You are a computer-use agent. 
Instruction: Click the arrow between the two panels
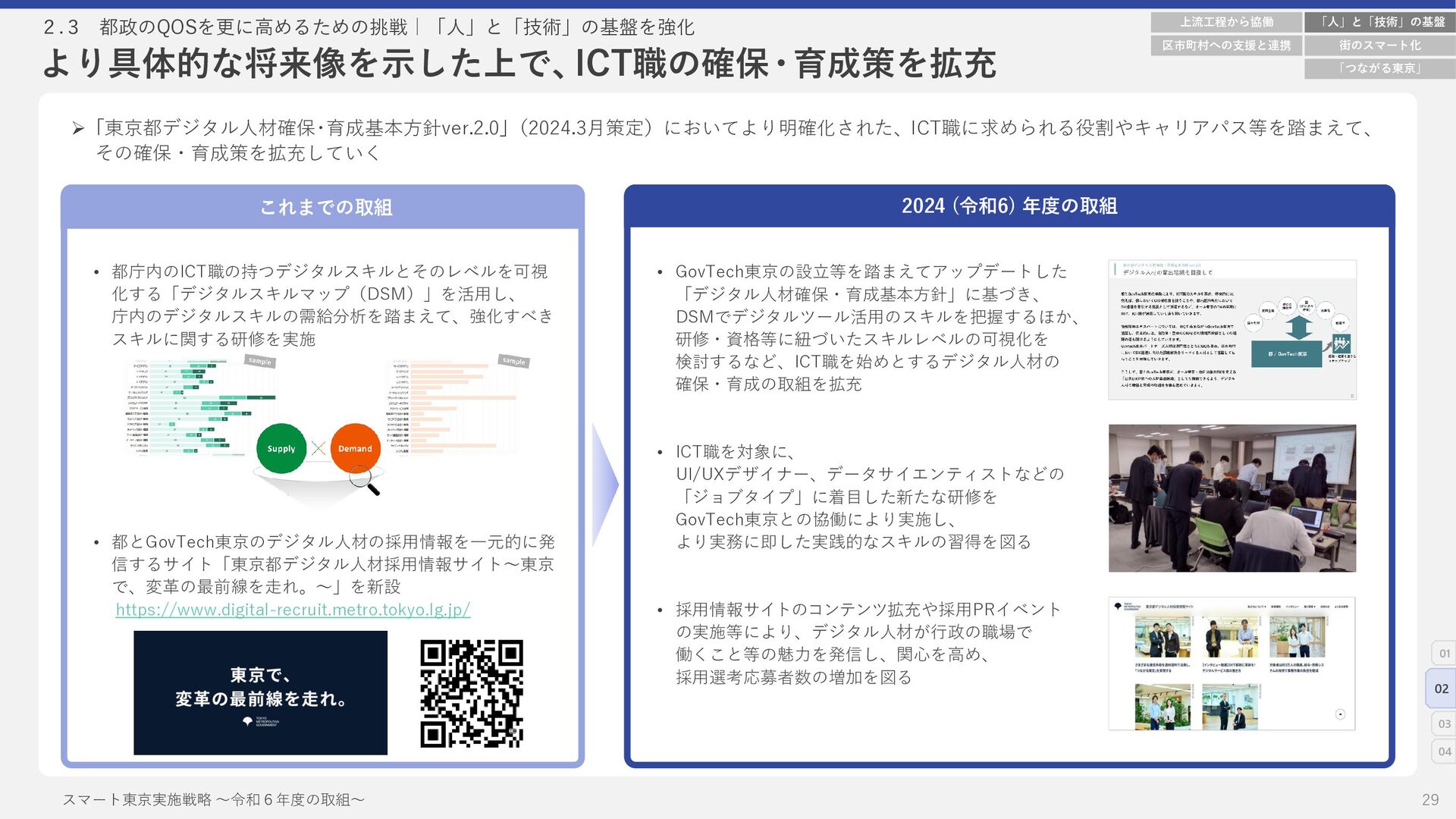[604, 485]
